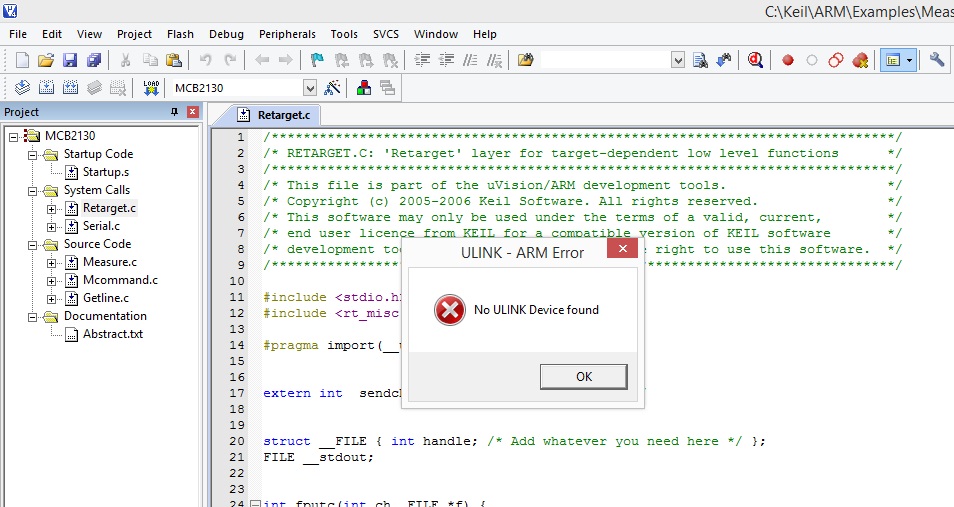The width and height of the screenshot is (954, 507).
Task: Open the Project menu
Action: point(134,34)
